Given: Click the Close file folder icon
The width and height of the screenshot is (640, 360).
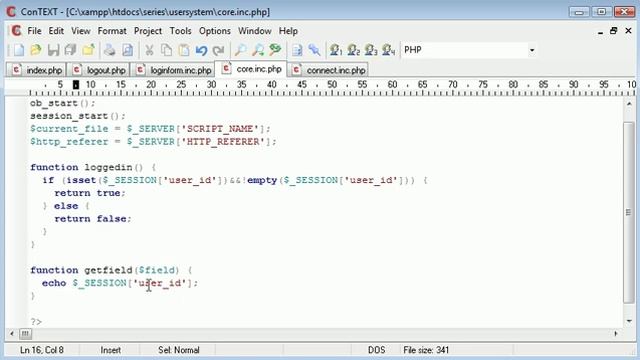Looking at the screenshot, I should [x=89, y=50].
